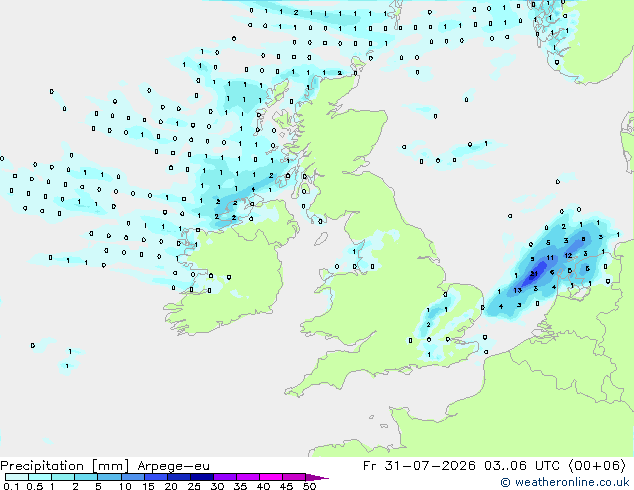Select the 20 mm legend color swatch
Image resolution: width=634 pixels, height=490 pixels.
point(178,477)
